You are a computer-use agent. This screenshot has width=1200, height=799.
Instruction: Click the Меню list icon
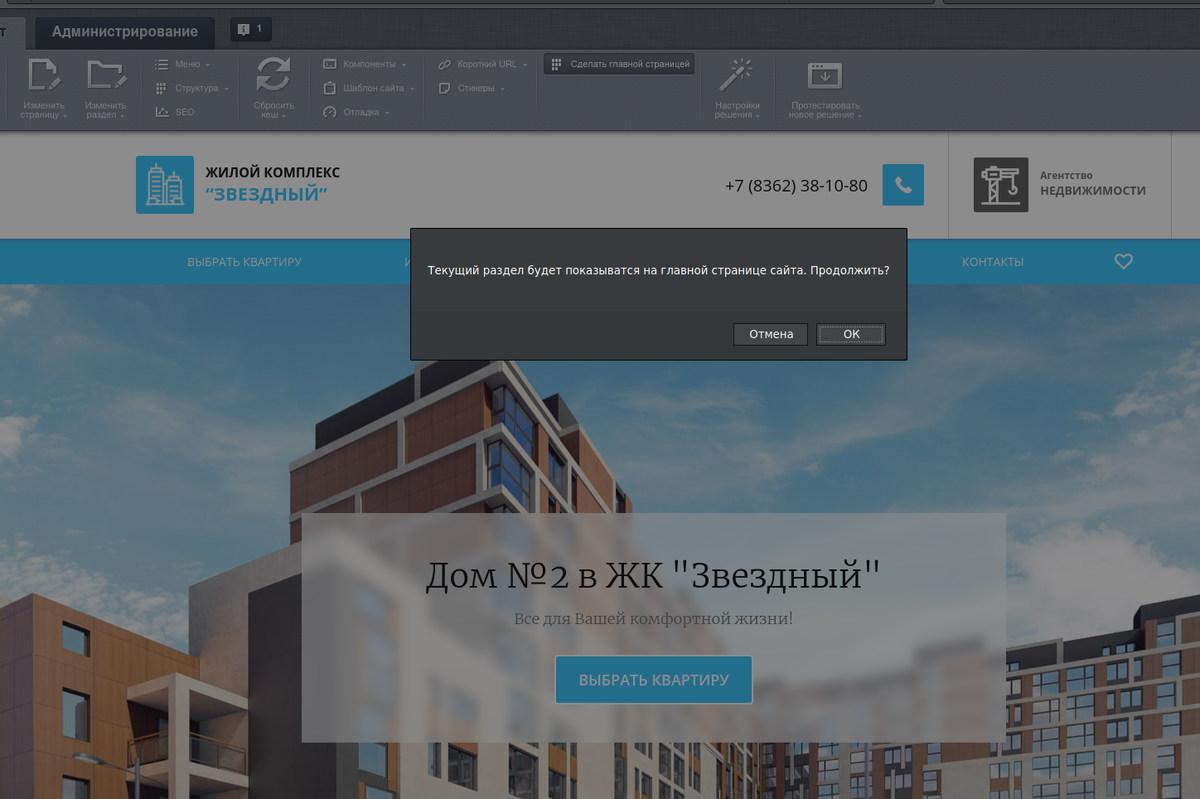pyautogui.click(x=161, y=64)
